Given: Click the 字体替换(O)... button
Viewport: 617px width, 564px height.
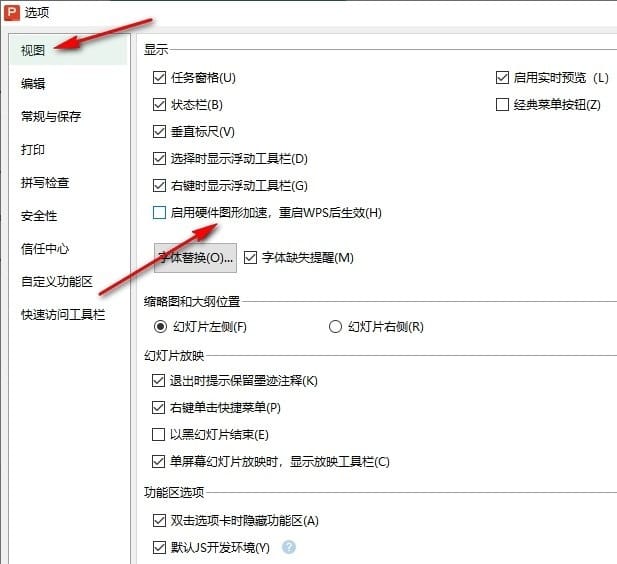Looking at the screenshot, I should point(196,258).
